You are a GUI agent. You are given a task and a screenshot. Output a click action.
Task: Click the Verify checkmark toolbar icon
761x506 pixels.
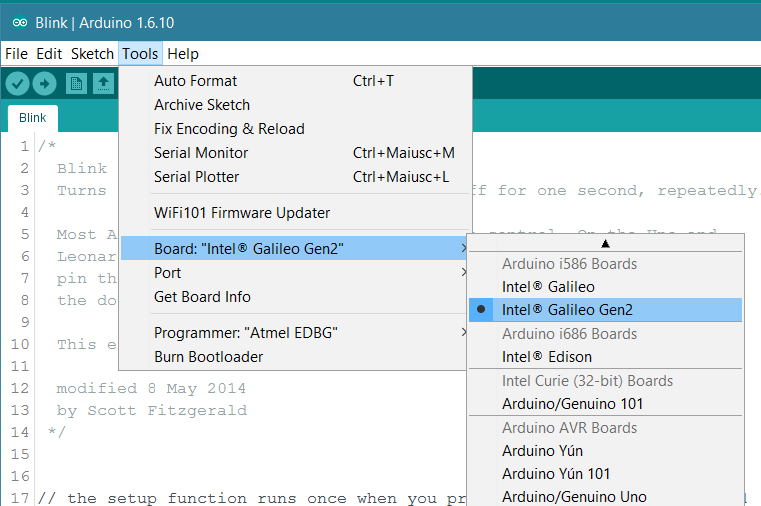tap(17, 84)
